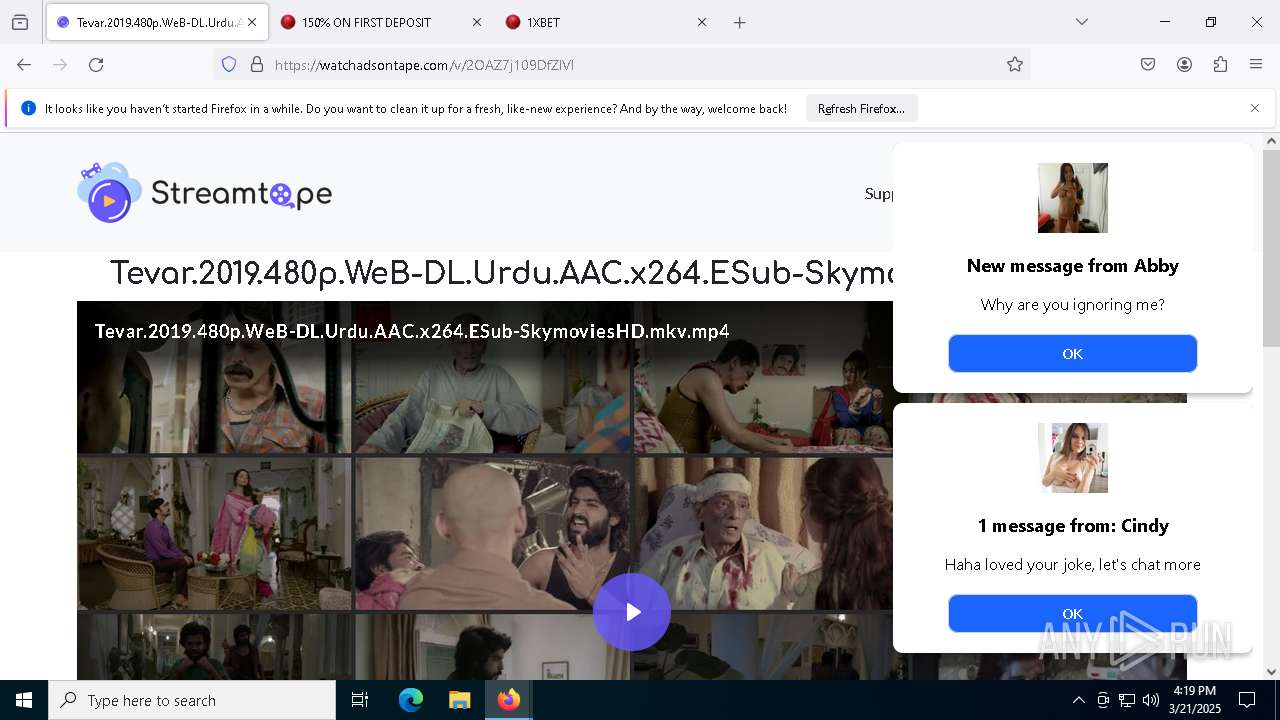The height and width of the screenshot is (720, 1280).
Task: Open the Windows Start menu
Action: pyautogui.click(x=24, y=700)
